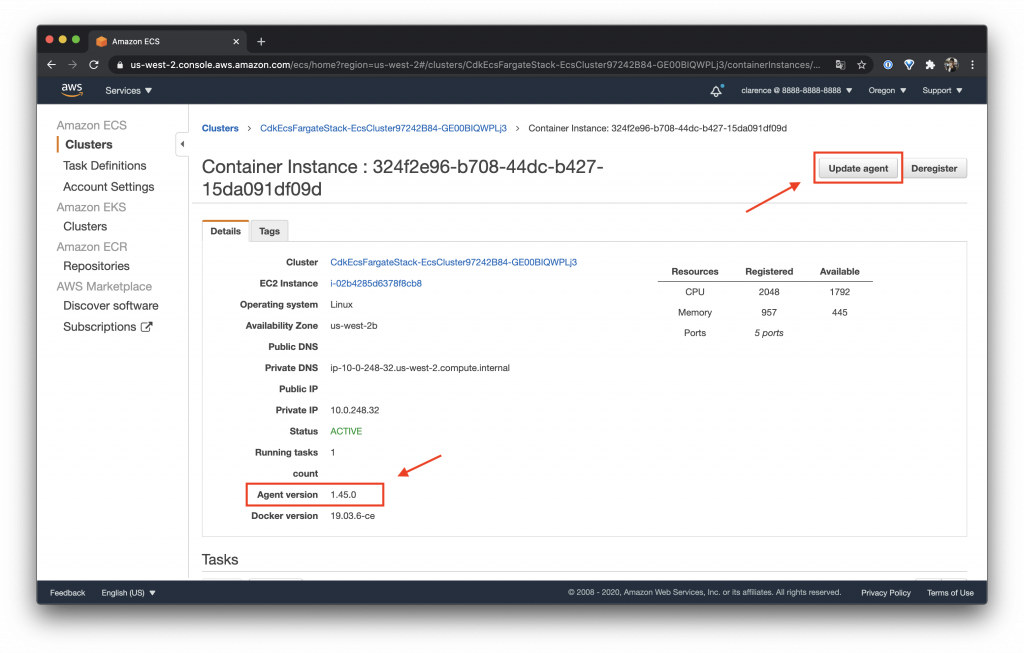Click the Deregister button
The width and height of the screenshot is (1024, 653).
click(934, 168)
